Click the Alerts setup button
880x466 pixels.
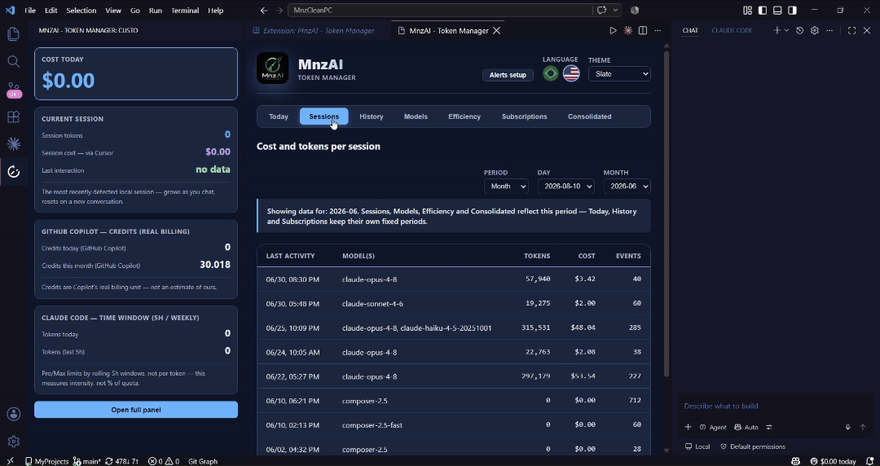[x=507, y=75]
